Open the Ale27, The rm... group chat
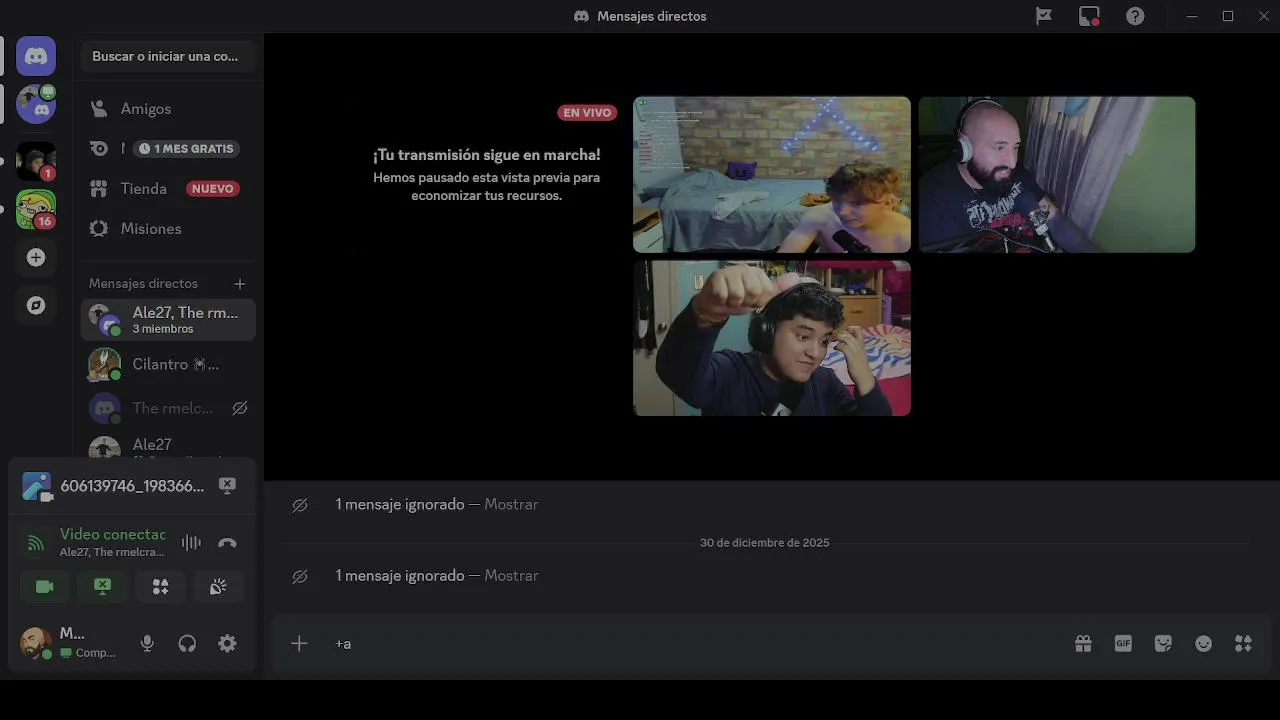1280x720 pixels. 168,320
